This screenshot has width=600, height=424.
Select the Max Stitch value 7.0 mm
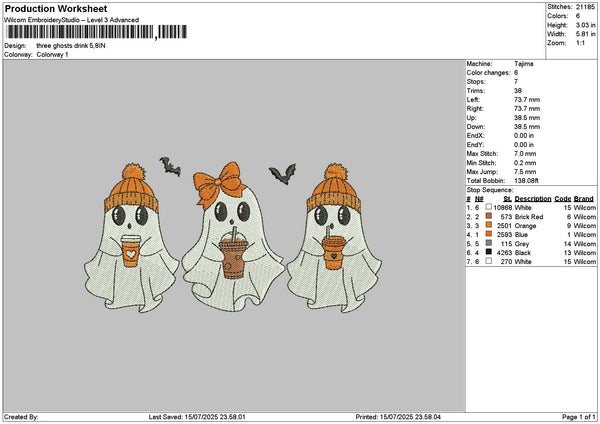pos(525,153)
